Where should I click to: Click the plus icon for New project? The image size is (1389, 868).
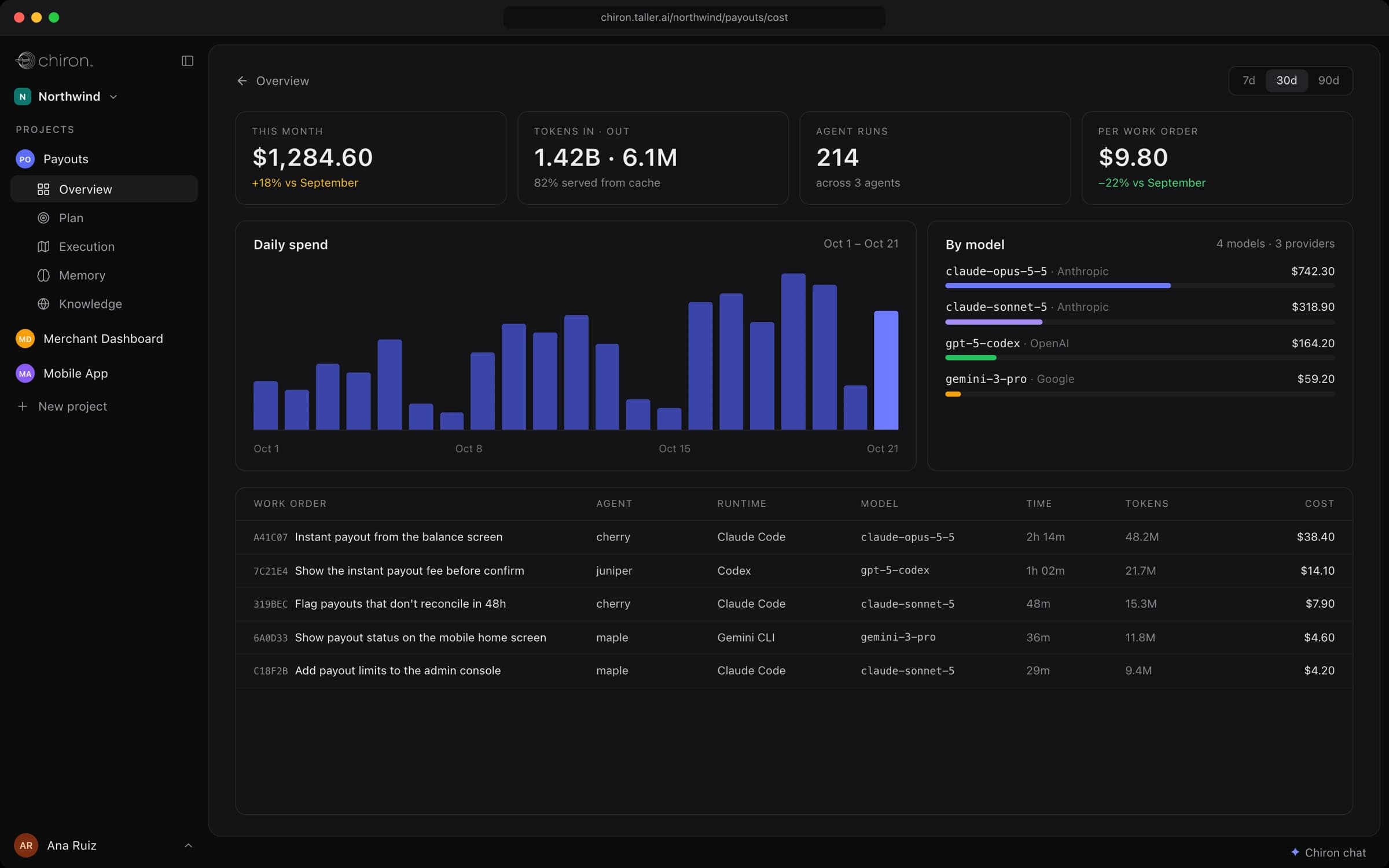click(x=23, y=406)
